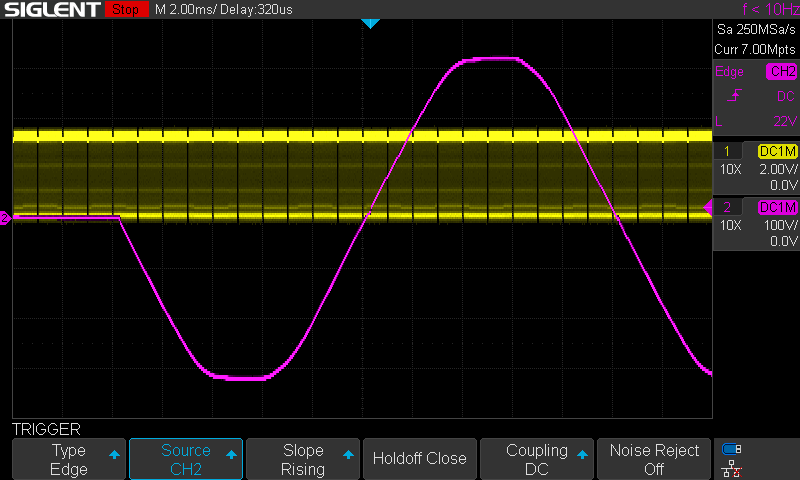This screenshot has height=480, width=800.
Task: Click the Edge trigger type label
Action: (729, 72)
